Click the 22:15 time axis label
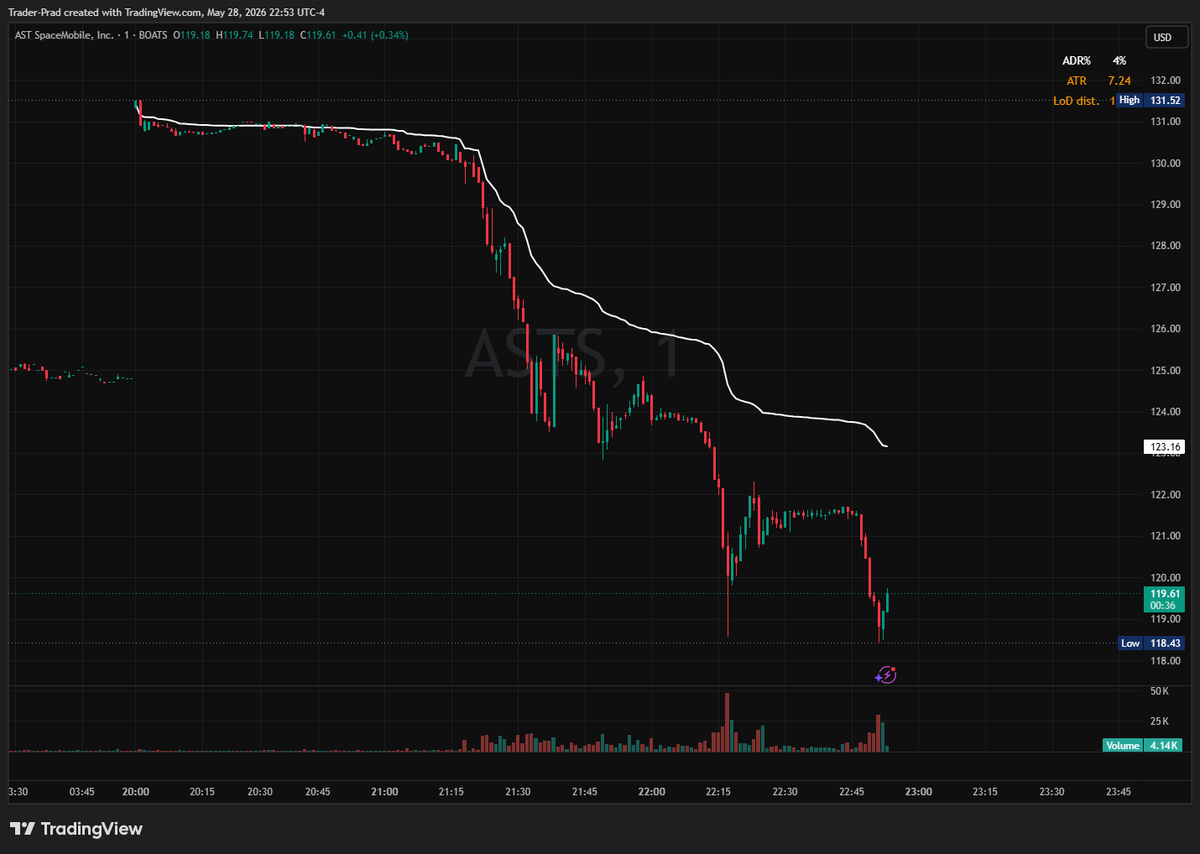The width and height of the screenshot is (1200, 854). point(718,792)
